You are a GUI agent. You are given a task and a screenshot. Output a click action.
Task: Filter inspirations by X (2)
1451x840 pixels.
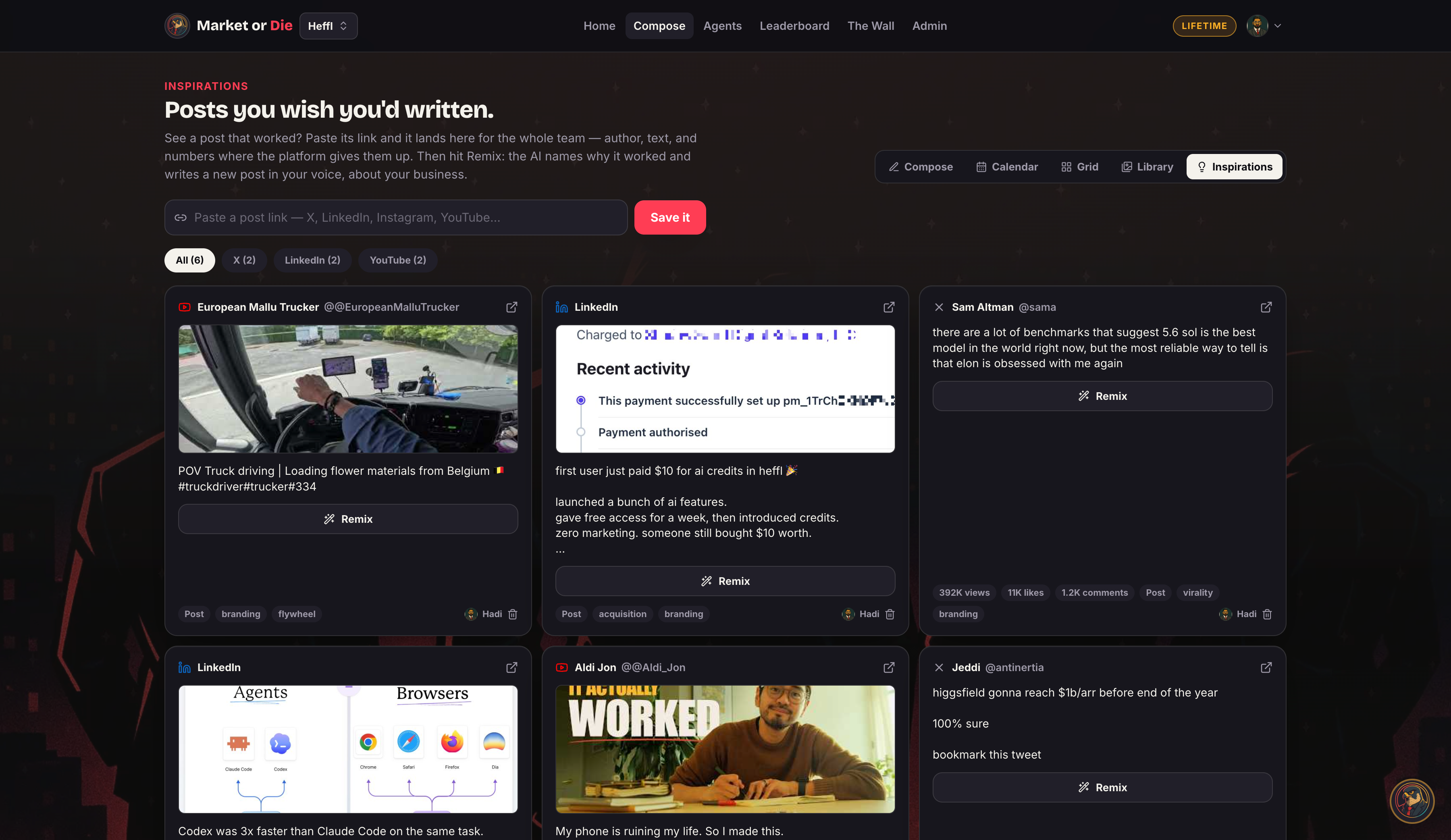[x=244, y=260]
